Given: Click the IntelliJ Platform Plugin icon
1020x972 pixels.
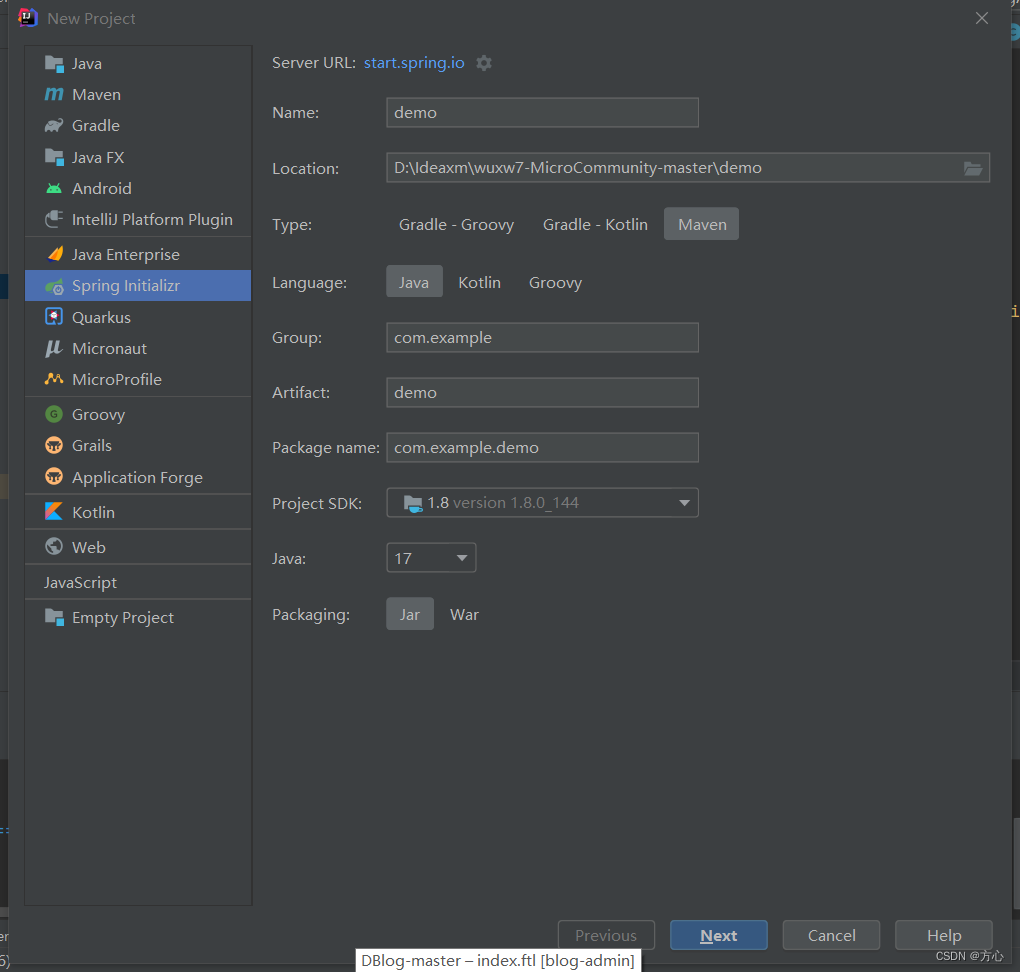Looking at the screenshot, I should 54,219.
